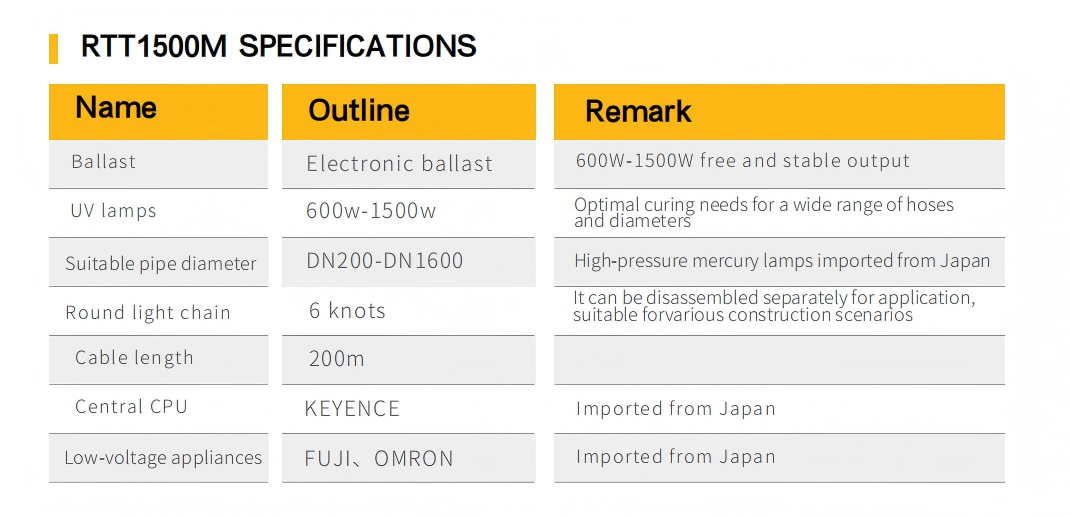Click the RTT1500M SPECIFICATIONS title

click(278, 46)
